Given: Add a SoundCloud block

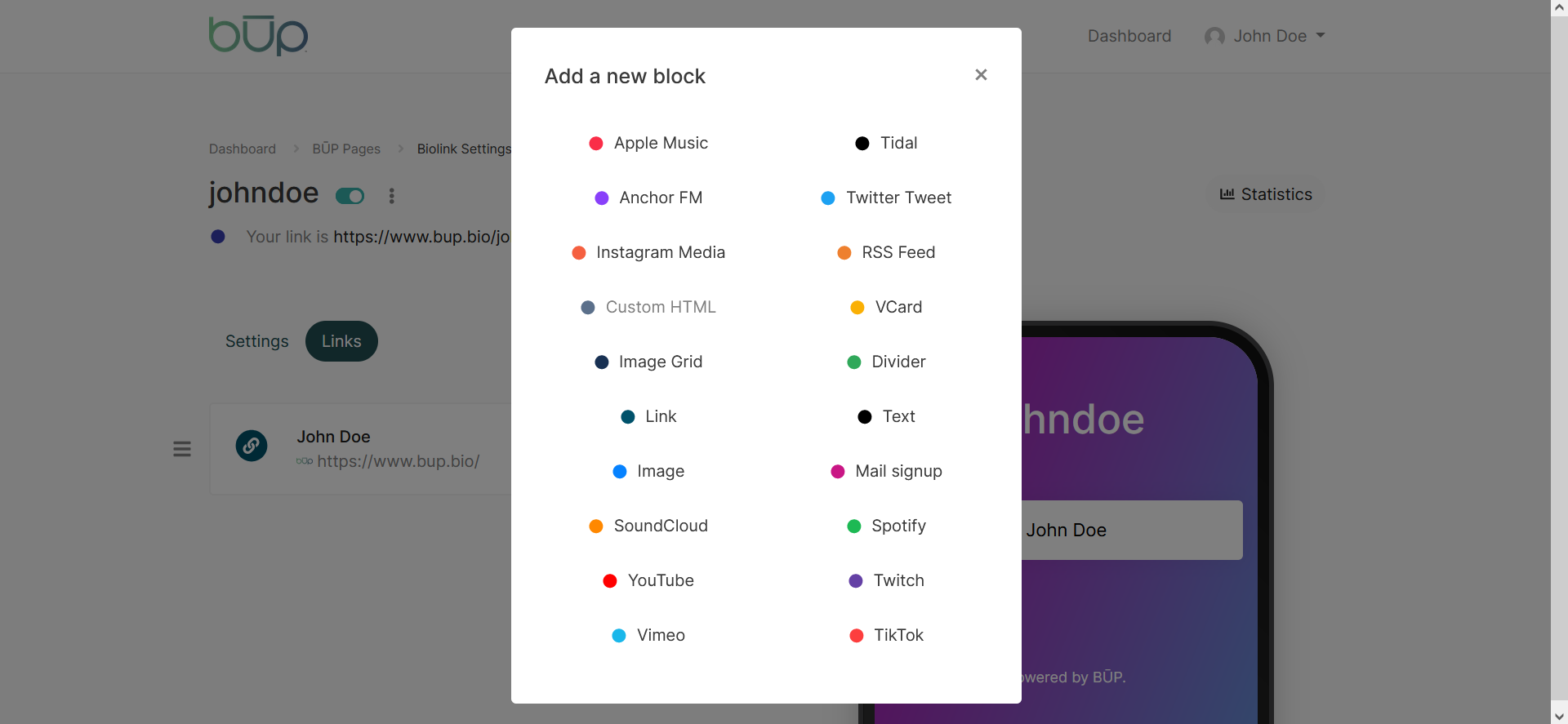Looking at the screenshot, I should [648, 526].
